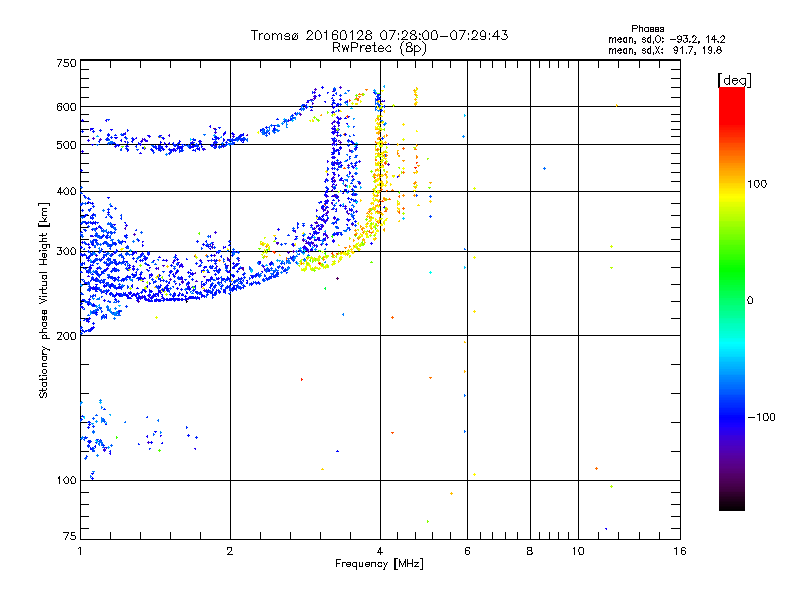800x600 pixels.
Task: Click the y-axis tick label '750'
Action: tap(66, 63)
